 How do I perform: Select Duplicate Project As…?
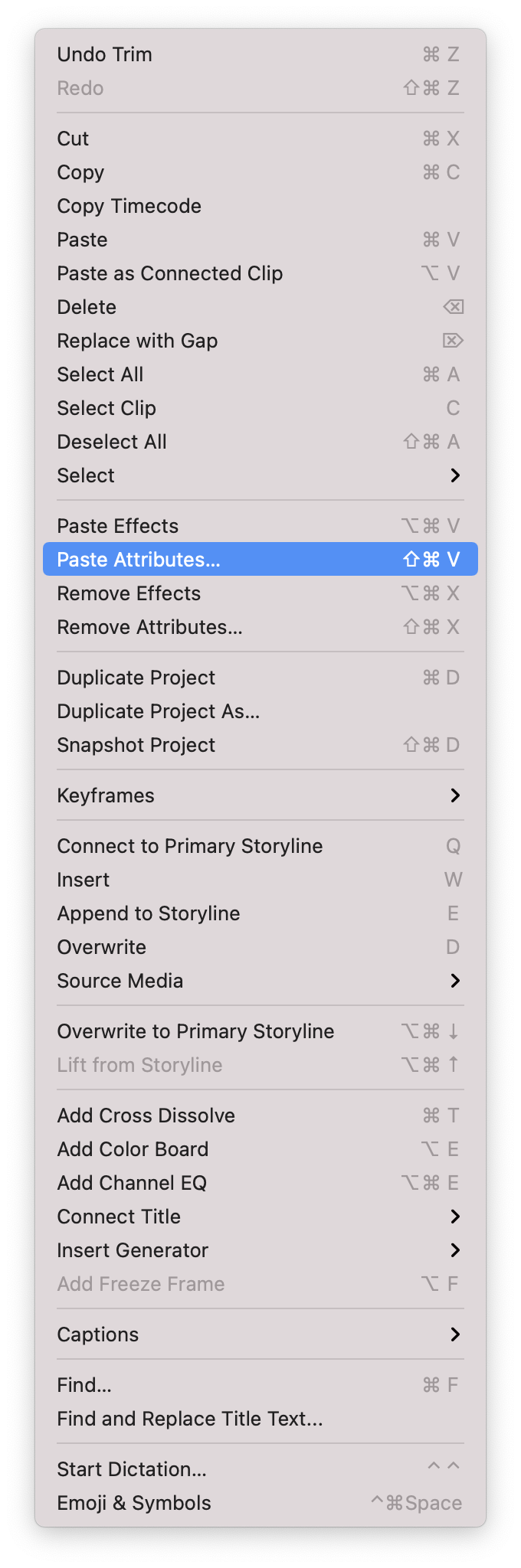(260, 711)
